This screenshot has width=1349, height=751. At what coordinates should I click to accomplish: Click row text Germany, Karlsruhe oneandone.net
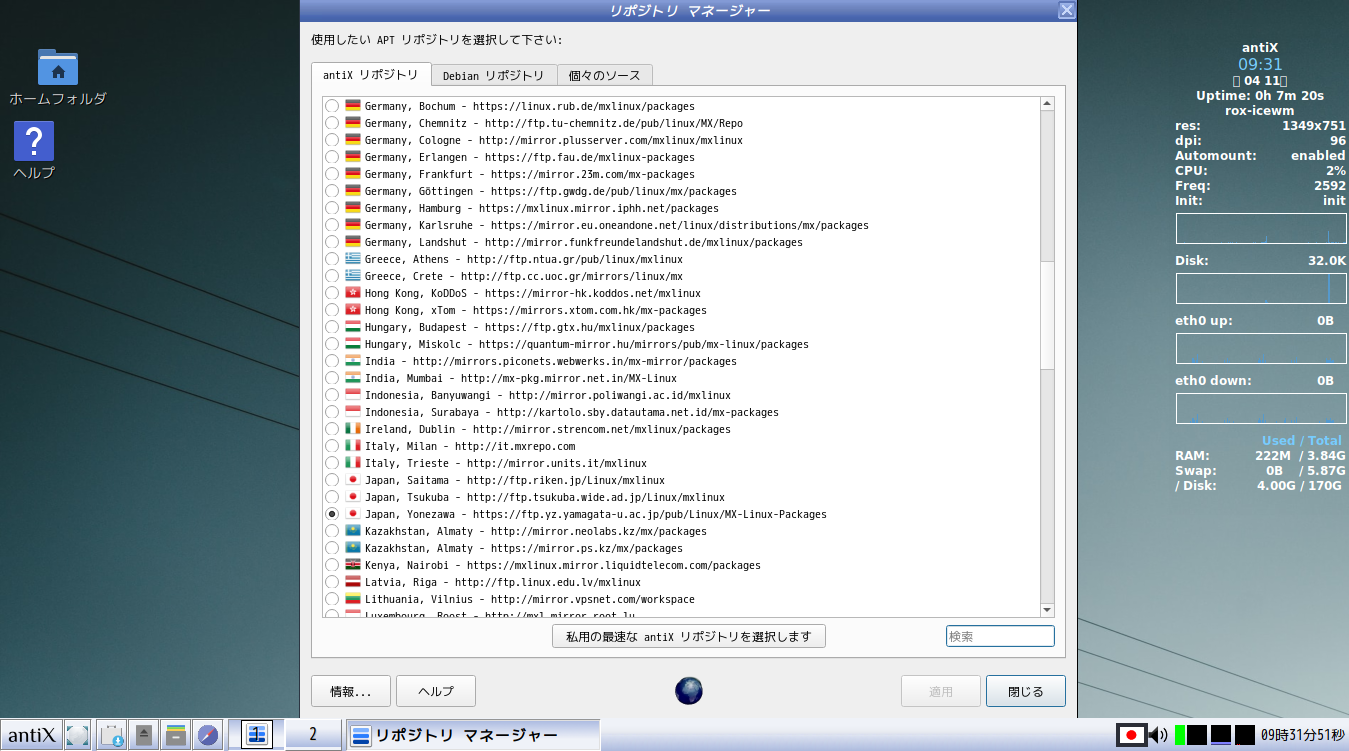tap(617, 225)
